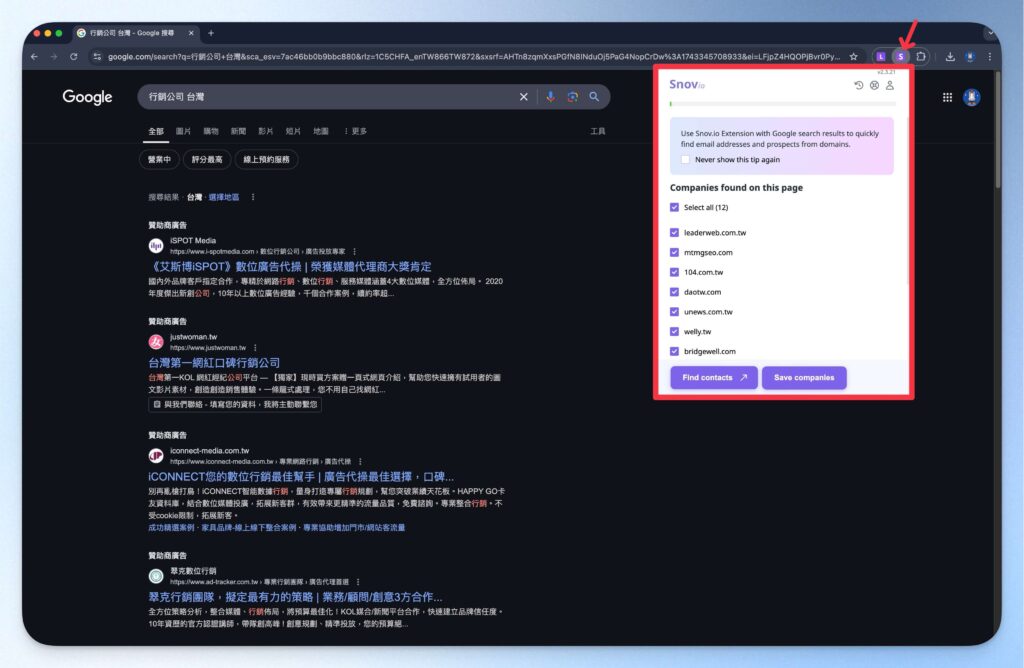Image resolution: width=1024 pixels, height=668 pixels.
Task: Switch to the 地圖 tab
Action: click(x=321, y=131)
